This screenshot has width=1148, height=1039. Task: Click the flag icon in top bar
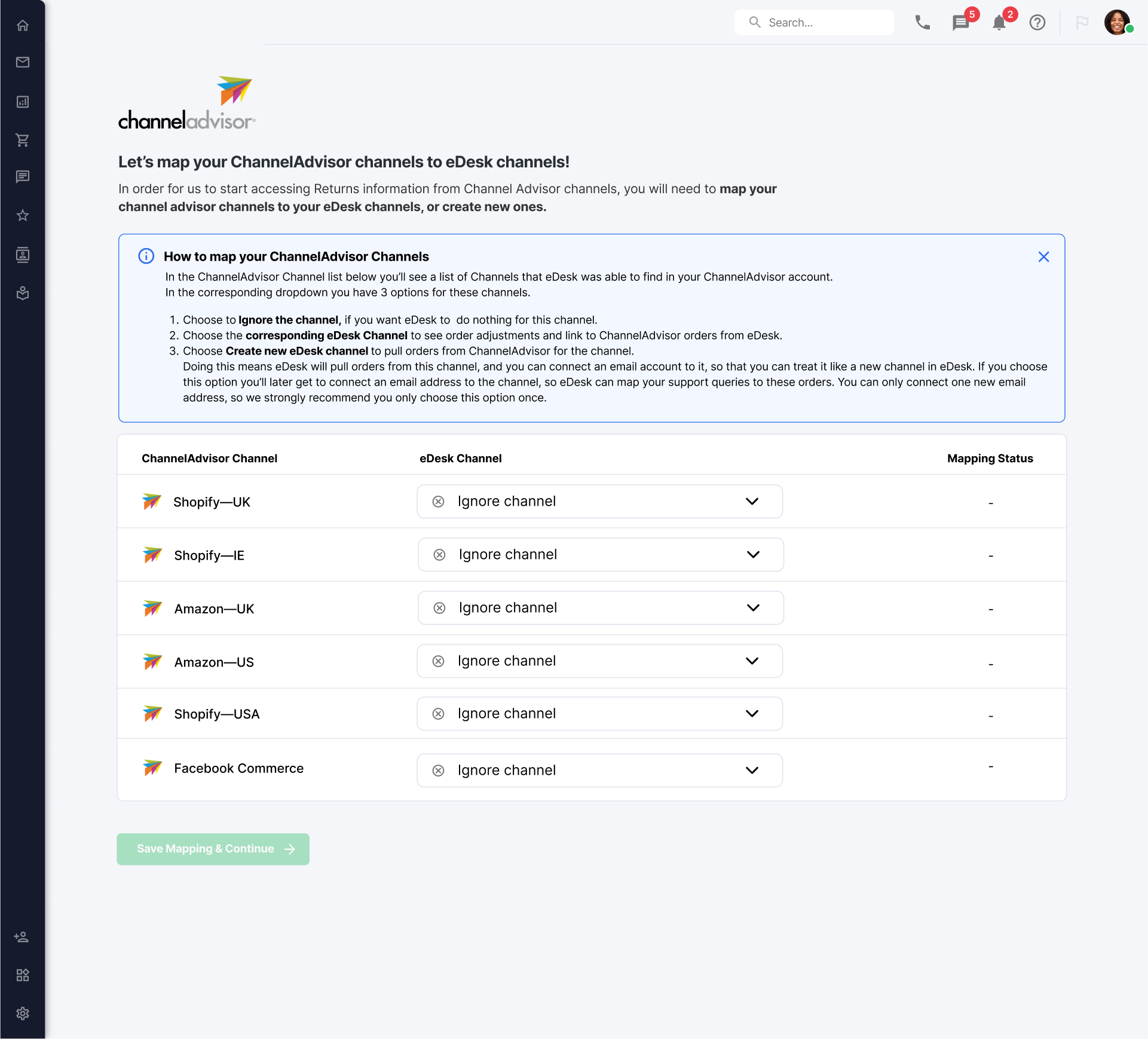pos(1082,23)
